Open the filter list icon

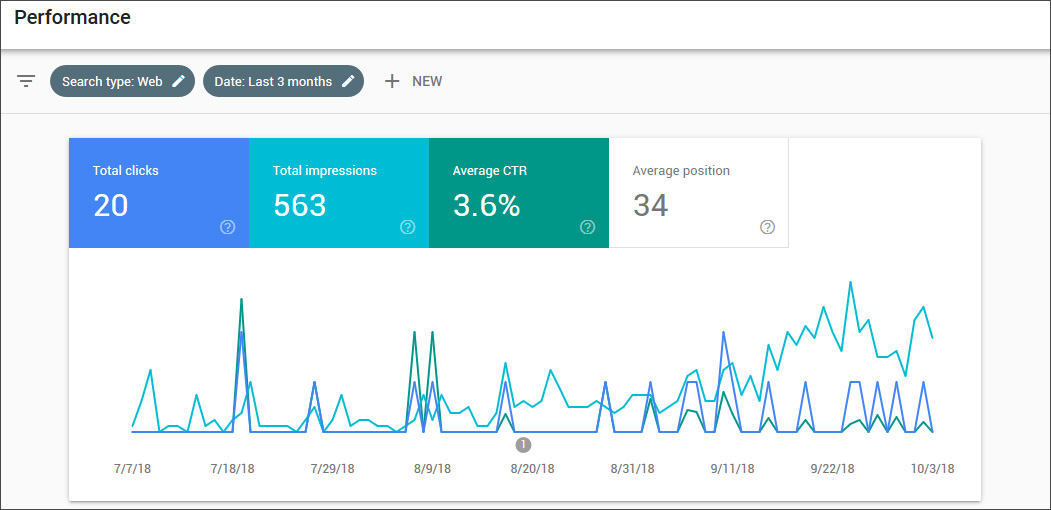point(26,81)
